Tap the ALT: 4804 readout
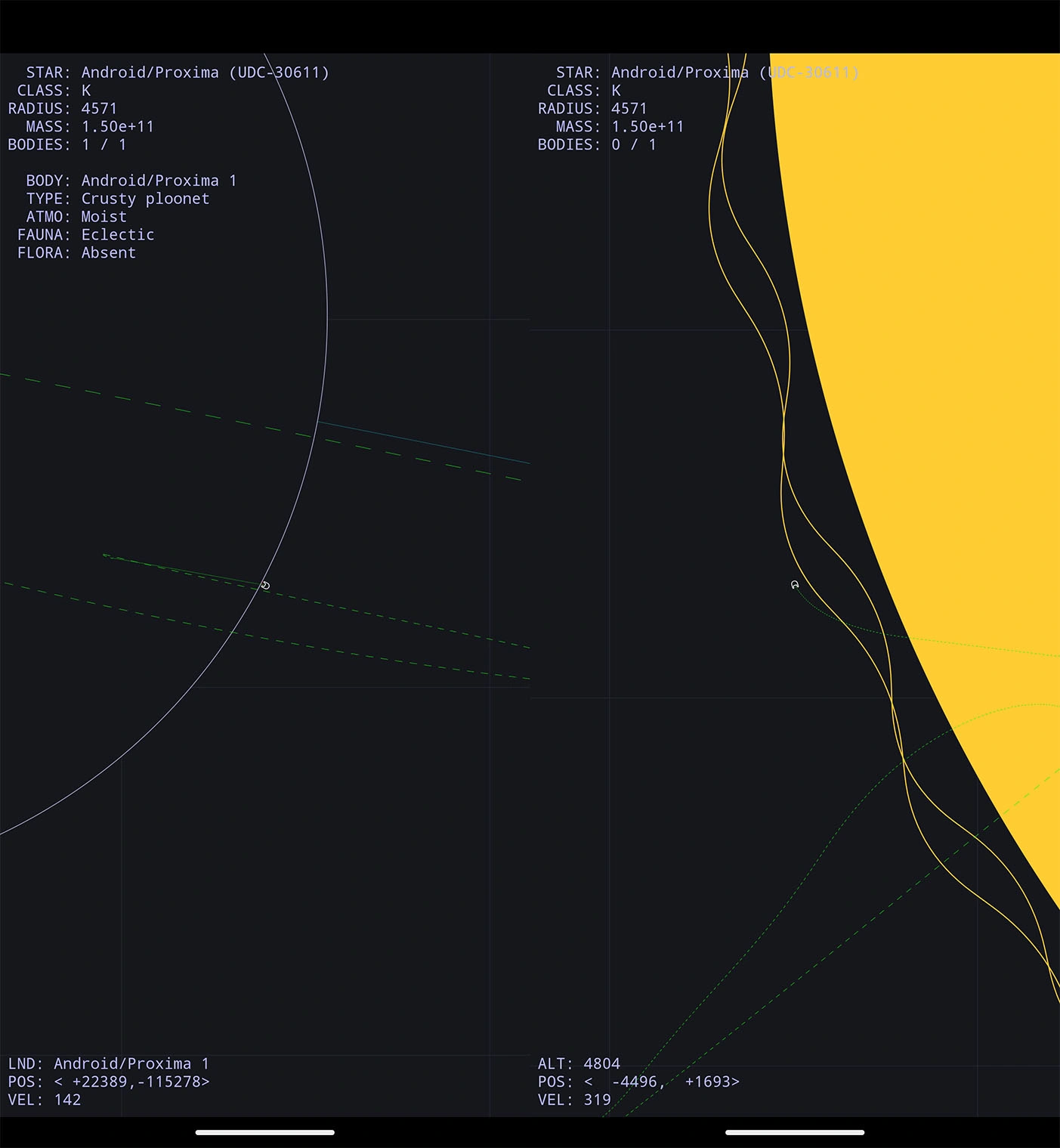 point(579,1064)
